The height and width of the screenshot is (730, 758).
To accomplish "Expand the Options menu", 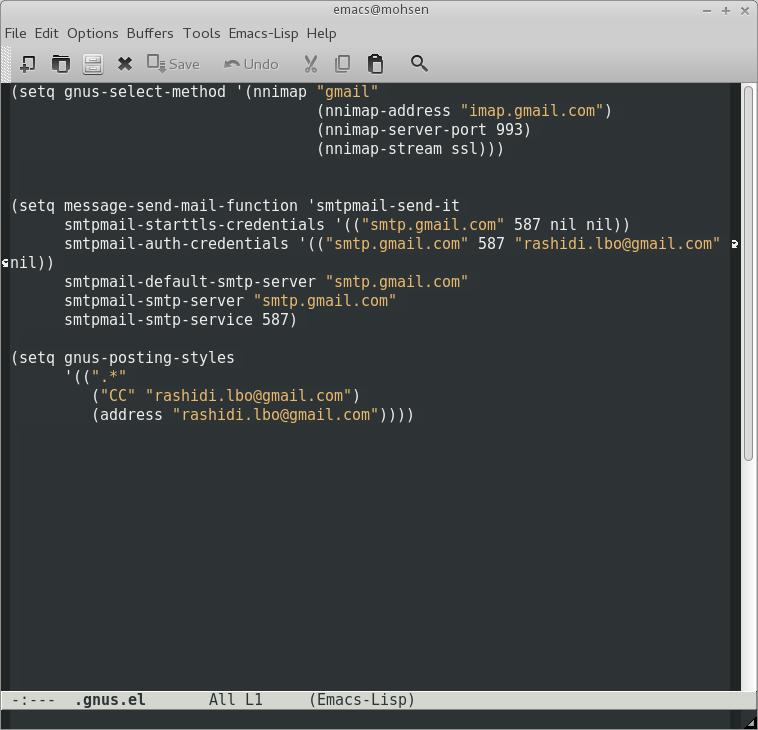I will (x=92, y=33).
